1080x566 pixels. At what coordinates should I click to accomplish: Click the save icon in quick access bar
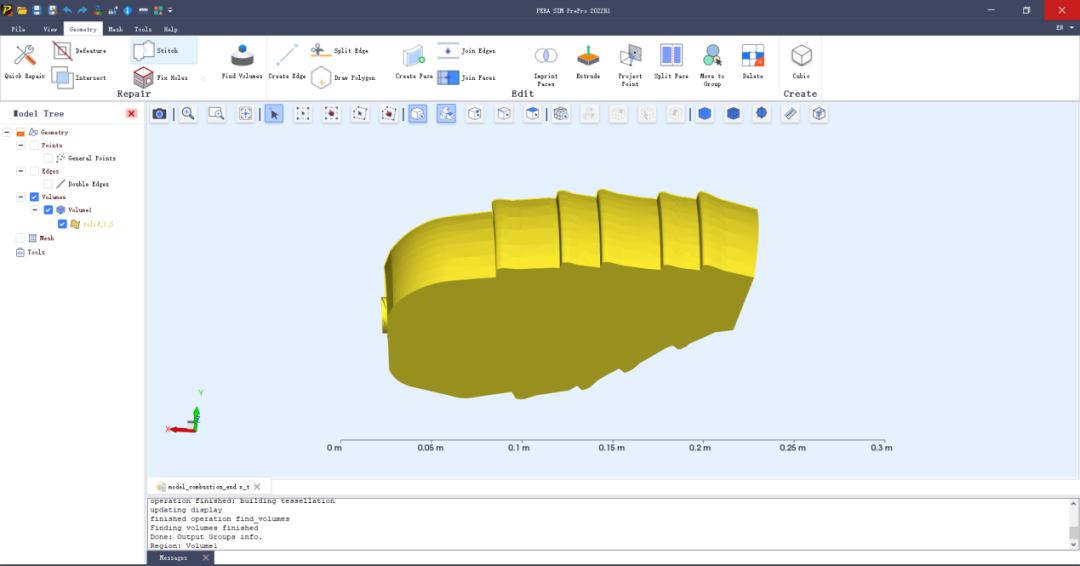coord(37,10)
